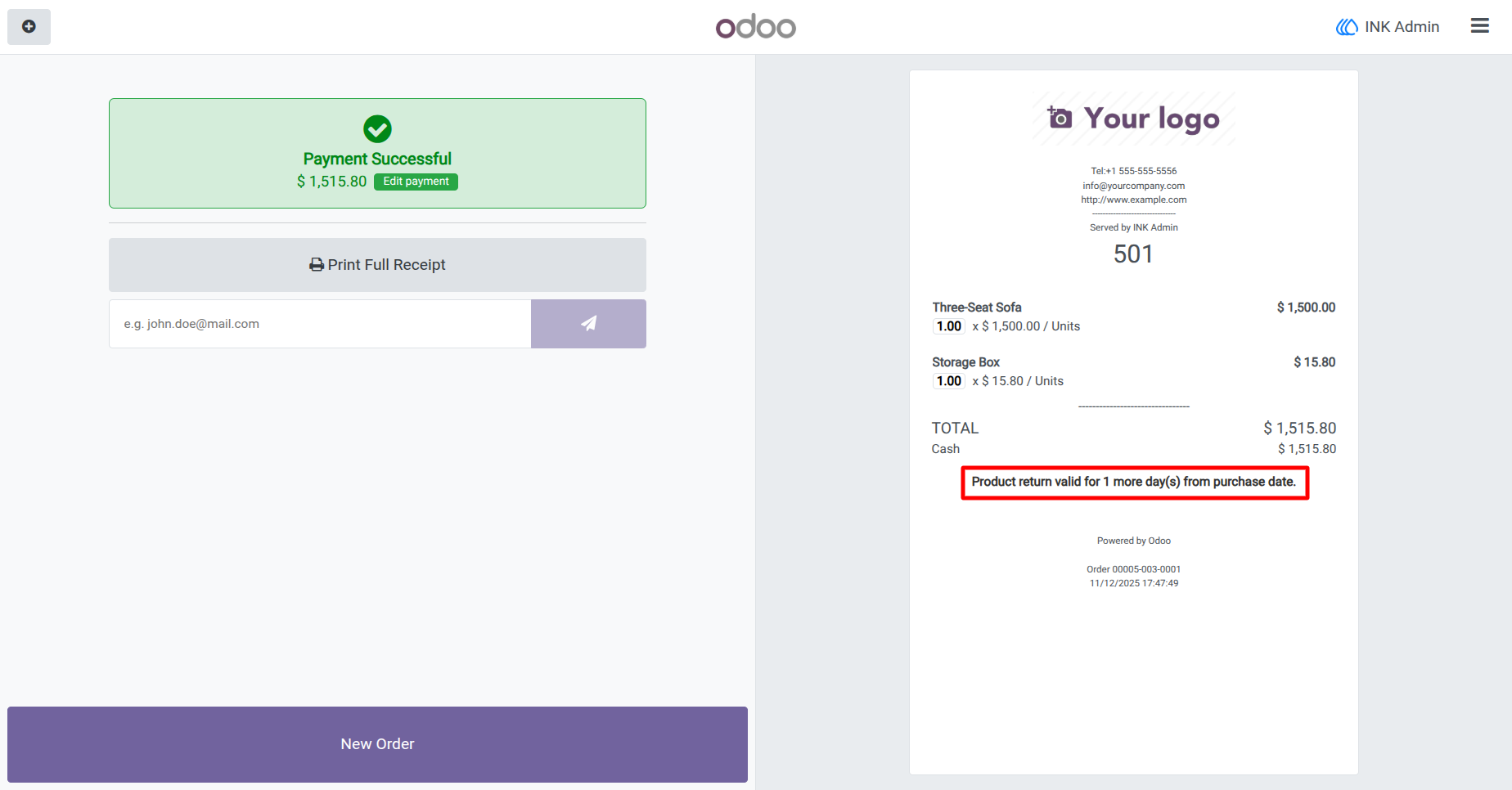1512x790 pixels.
Task: Click the green payment success checkmark
Action: [377, 128]
